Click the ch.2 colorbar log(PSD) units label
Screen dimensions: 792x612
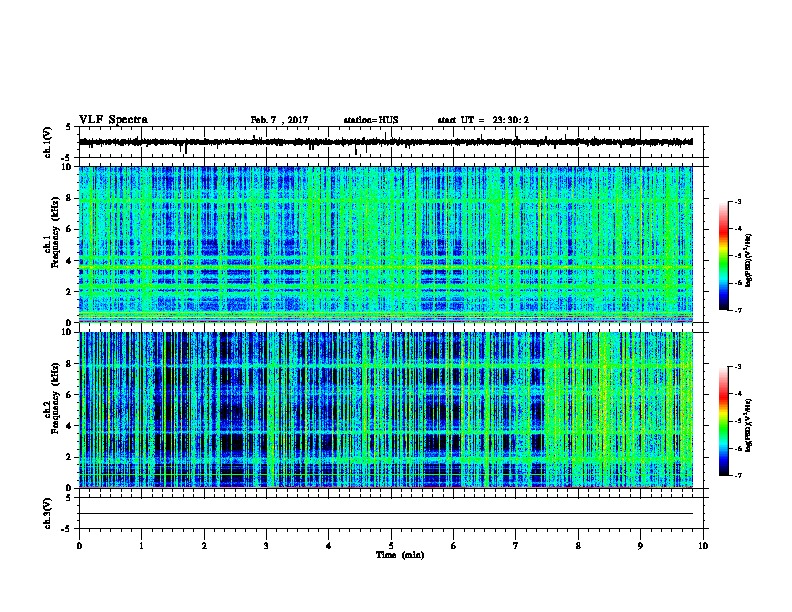click(749, 425)
